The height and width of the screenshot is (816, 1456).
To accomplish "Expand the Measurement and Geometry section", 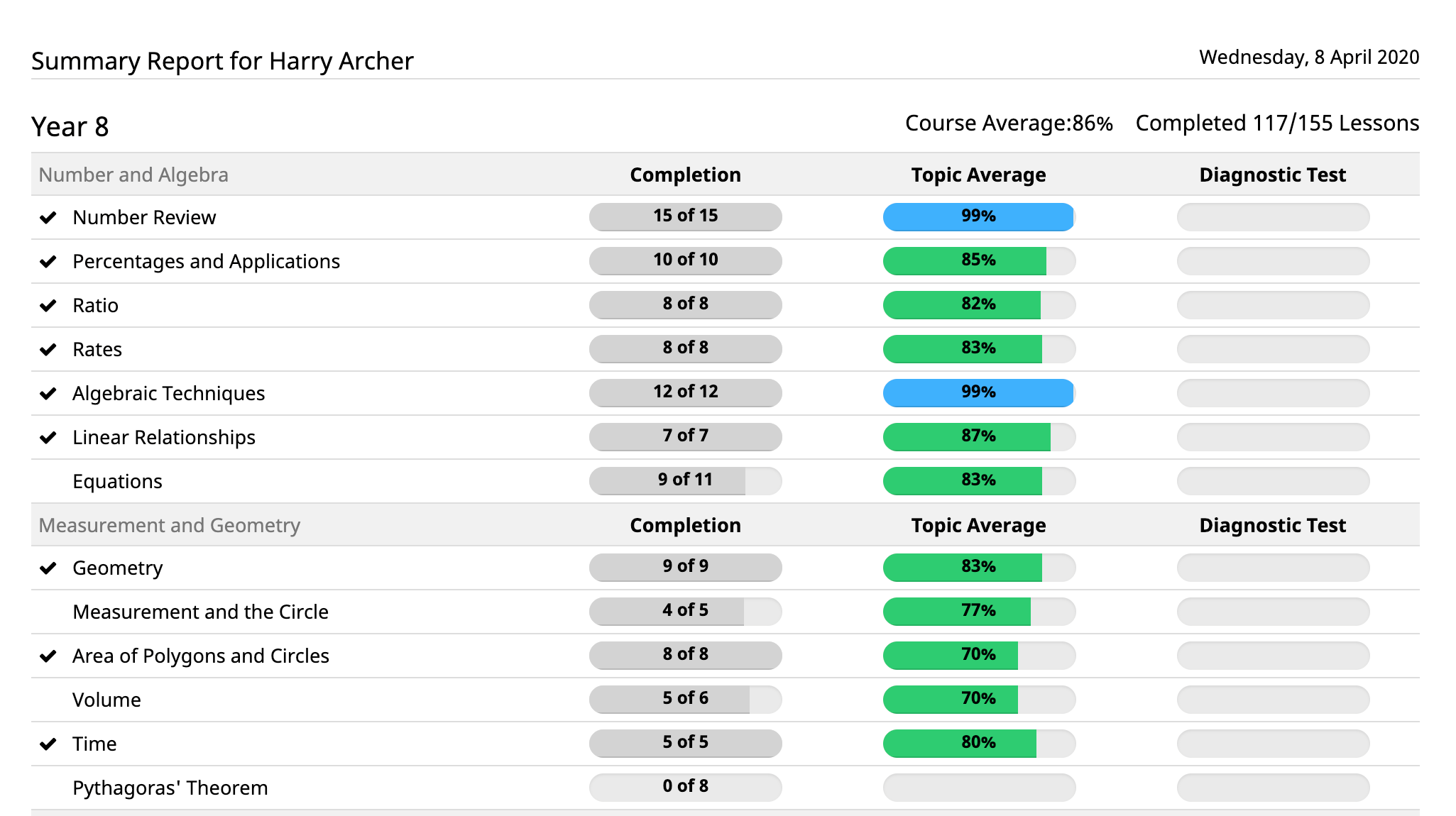I will pos(170,525).
